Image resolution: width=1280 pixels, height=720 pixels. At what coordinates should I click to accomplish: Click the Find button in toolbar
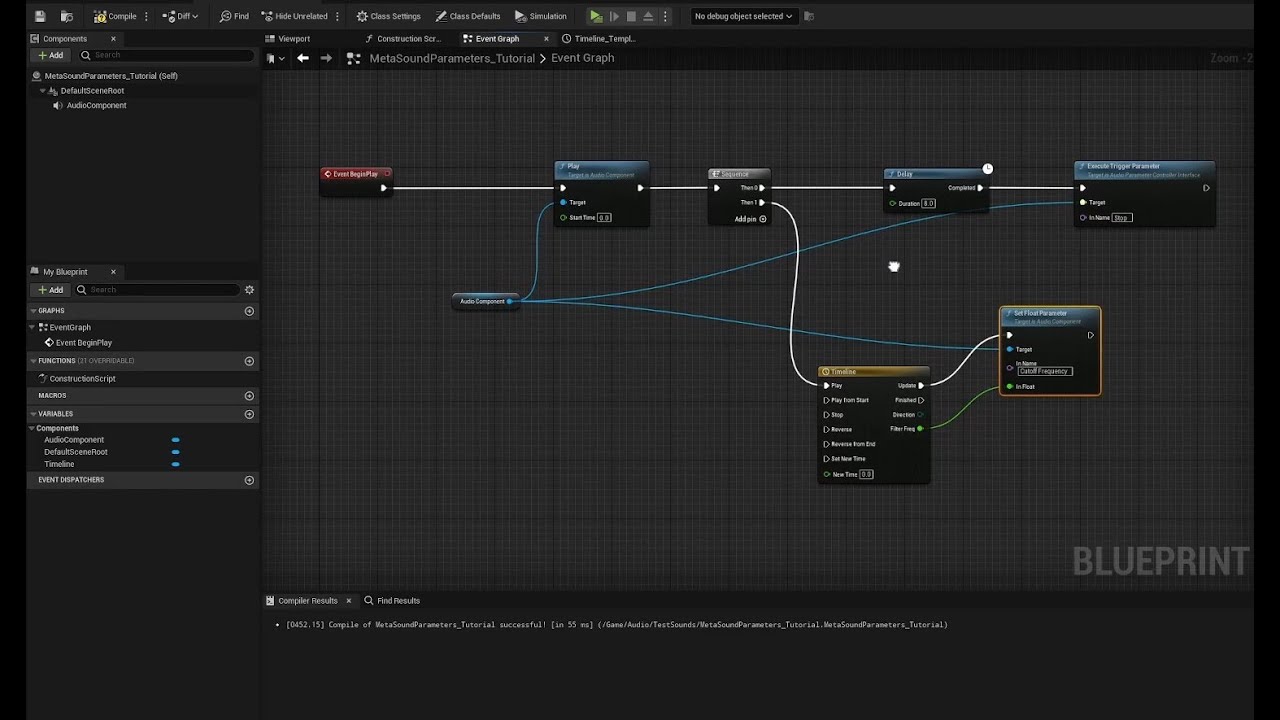click(x=234, y=16)
